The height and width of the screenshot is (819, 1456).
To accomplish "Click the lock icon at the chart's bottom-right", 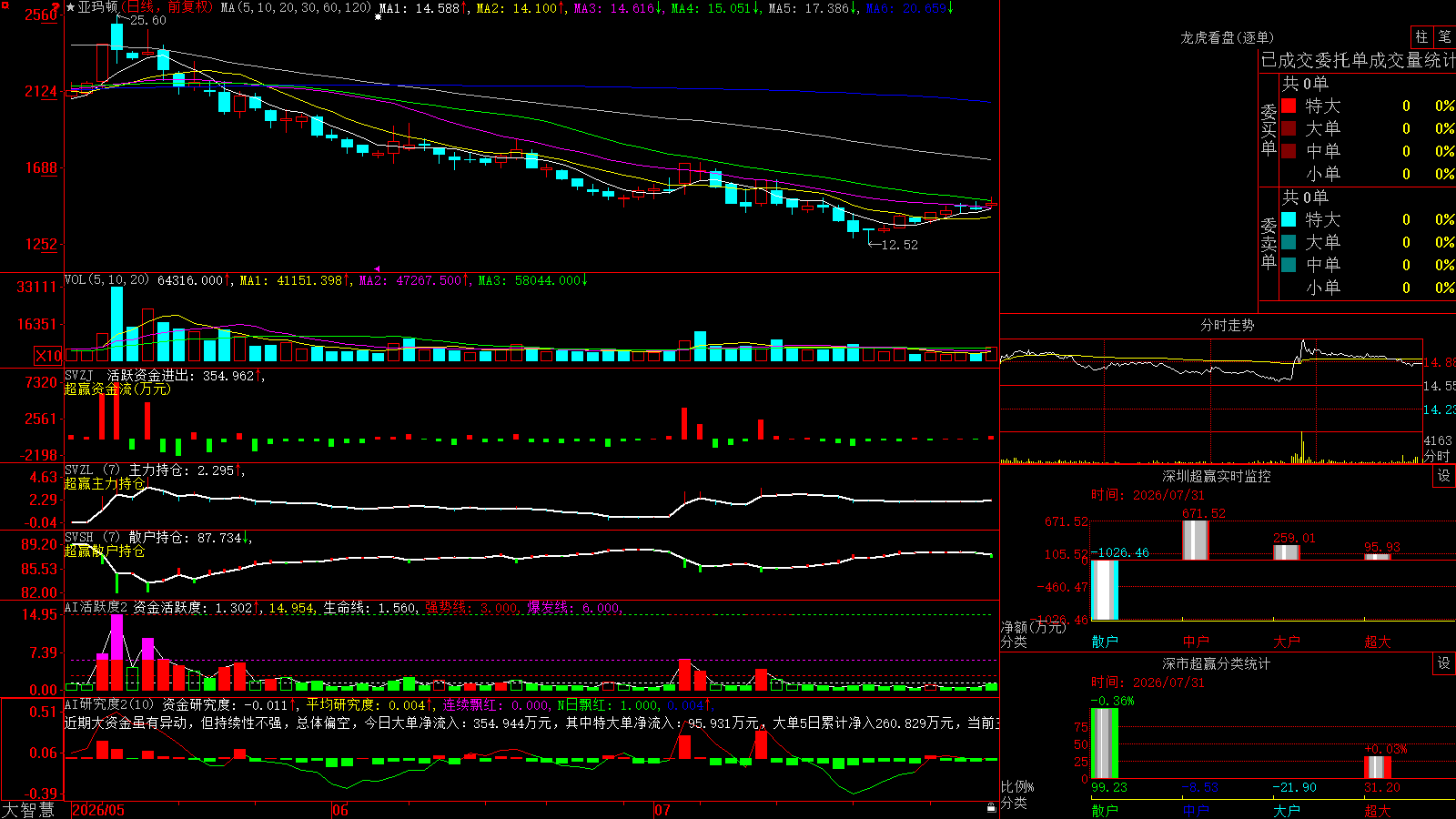I will pos(992,807).
